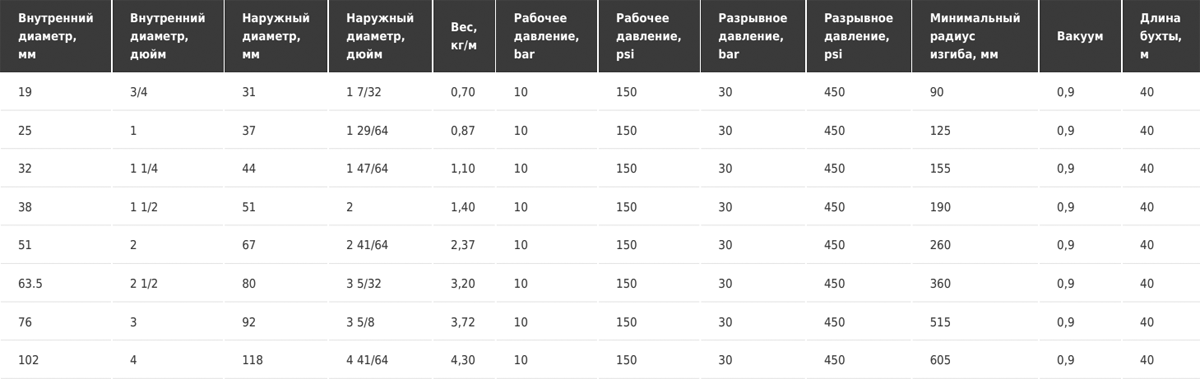Click the 'Длина бухты, м' header

(x=1160, y=36)
